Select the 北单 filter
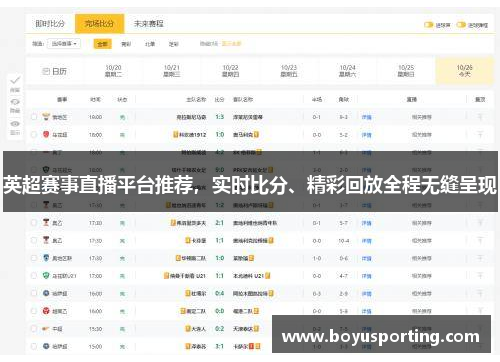 pyautogui.click(x=150, y=44)
